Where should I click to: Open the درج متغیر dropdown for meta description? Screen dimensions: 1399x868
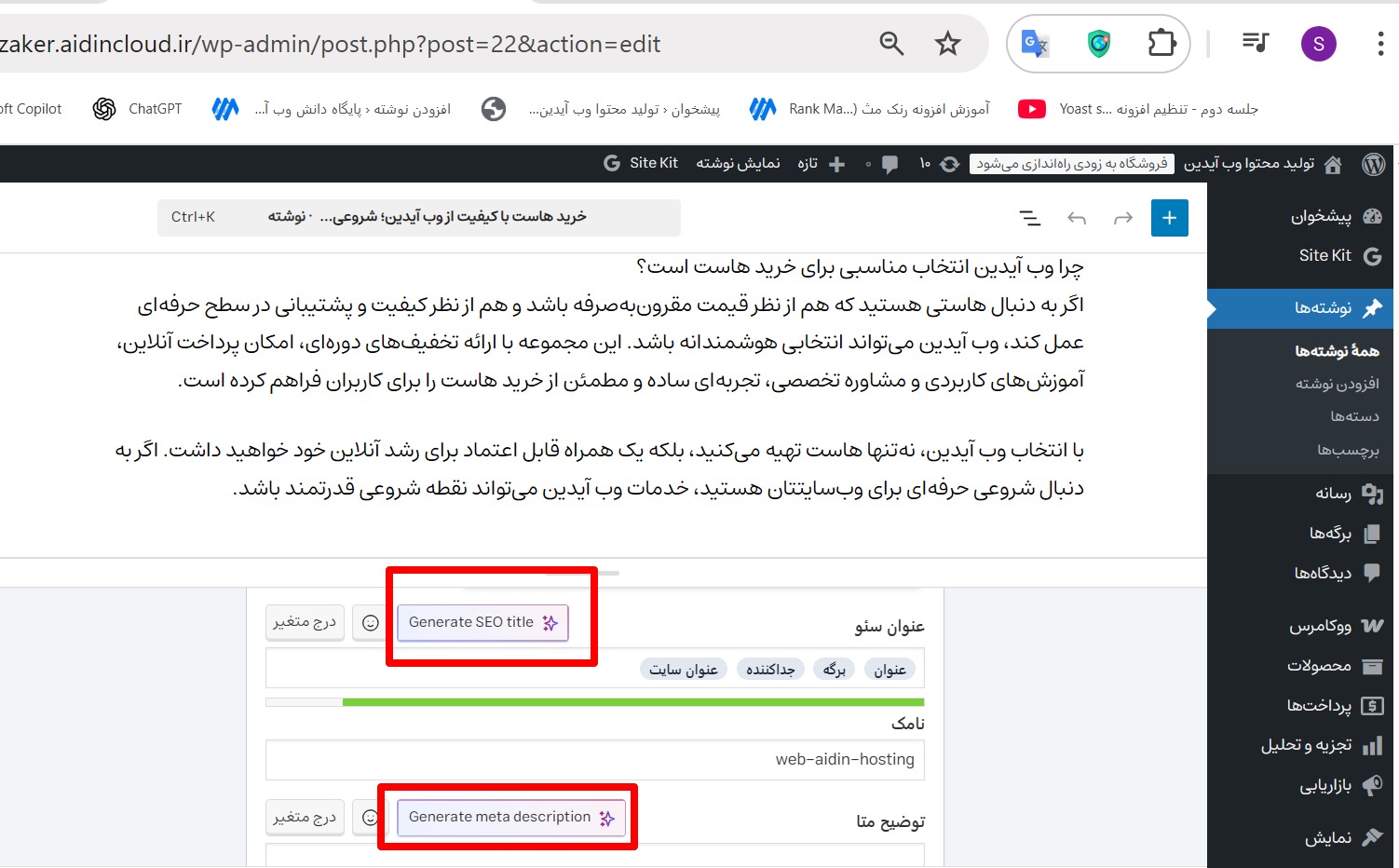point(305,817)
